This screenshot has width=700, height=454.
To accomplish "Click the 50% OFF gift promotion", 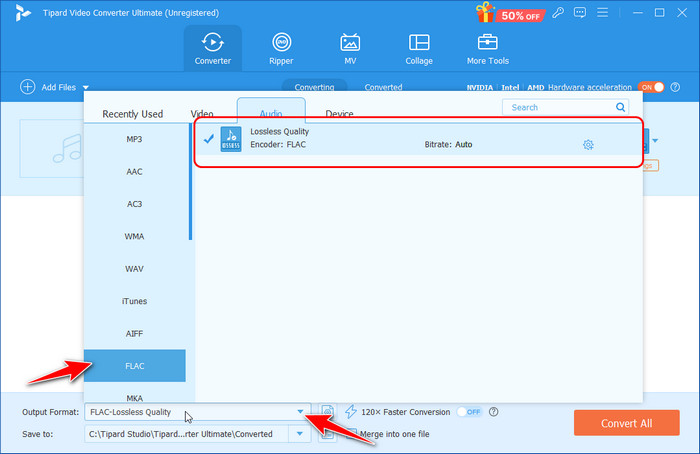I will pyautogui.click(x=509, y=13).
